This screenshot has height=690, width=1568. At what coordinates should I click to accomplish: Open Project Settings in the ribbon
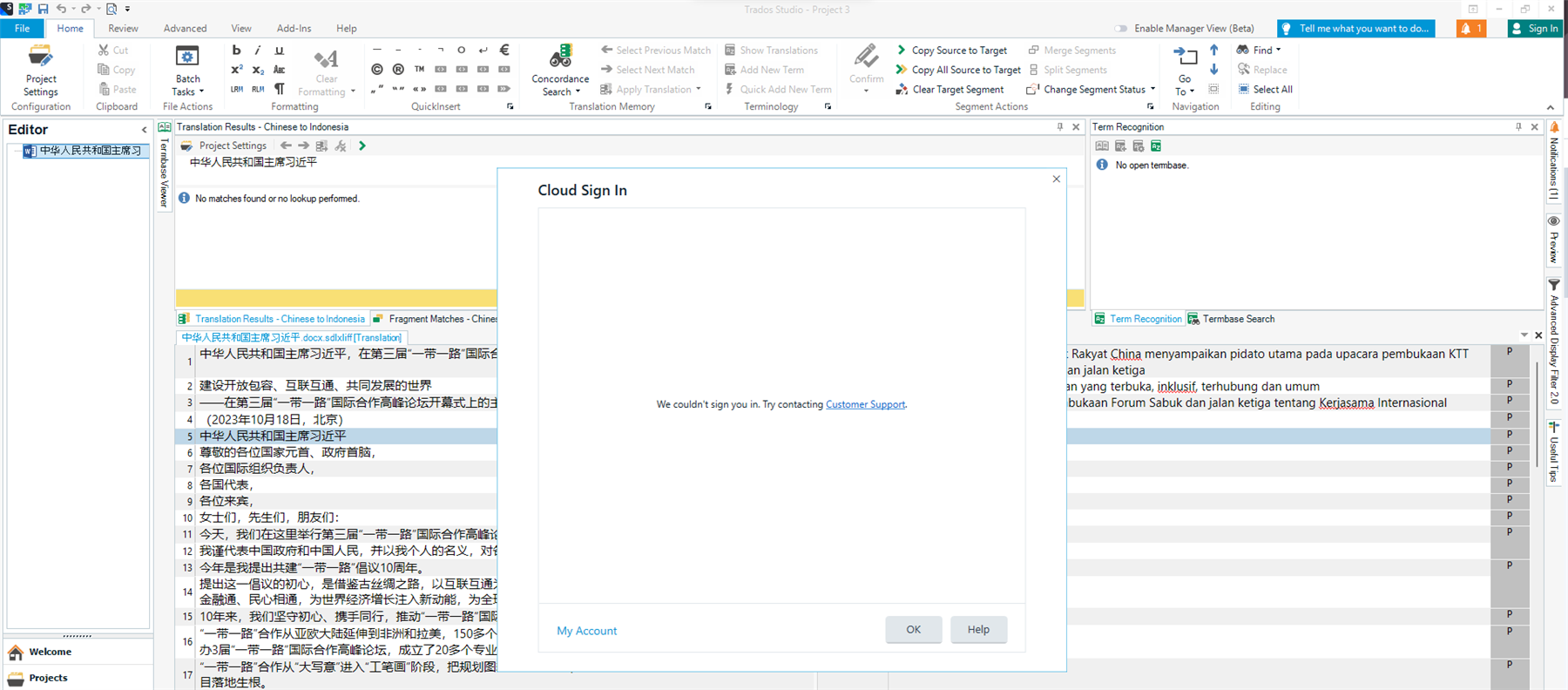coord(40,71)
